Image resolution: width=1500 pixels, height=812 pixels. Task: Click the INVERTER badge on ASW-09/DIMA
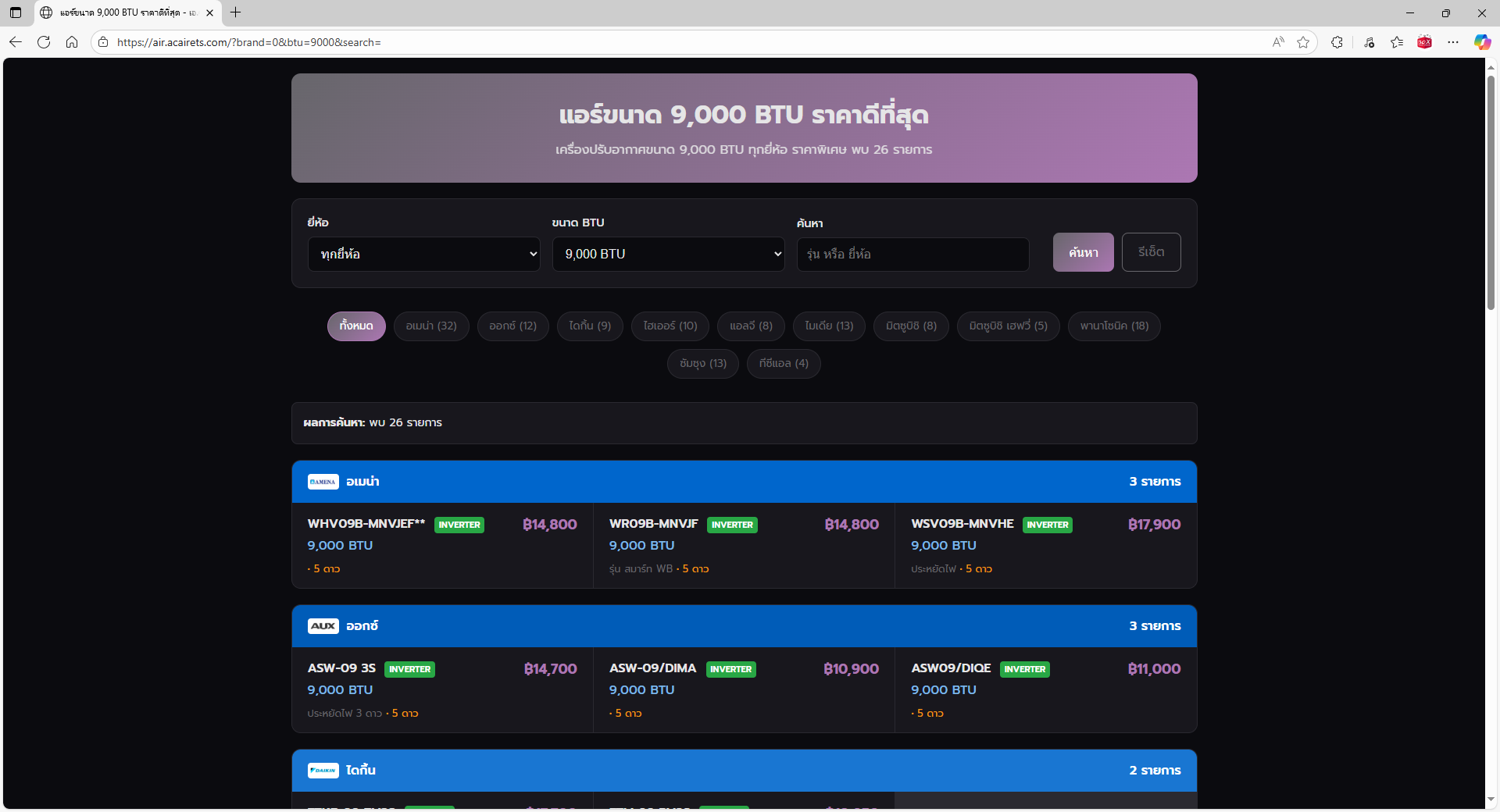click(731, 670)
